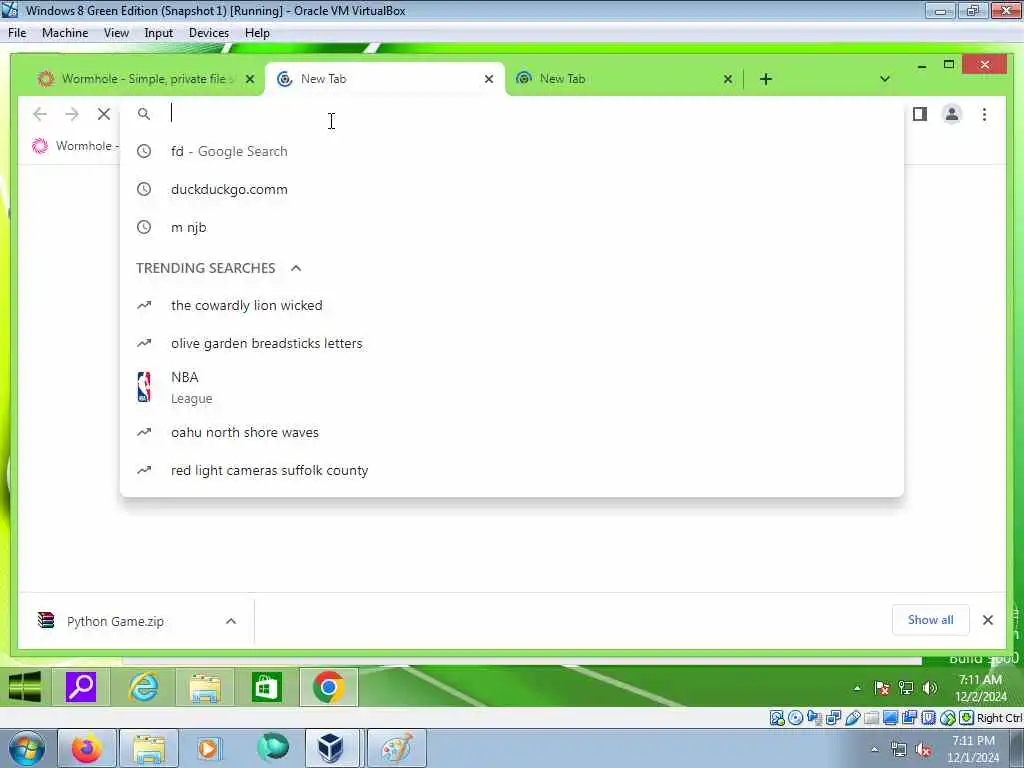
Task: Click host Windows Start orb
Action: pyautogui.click(x=26, y=748)
